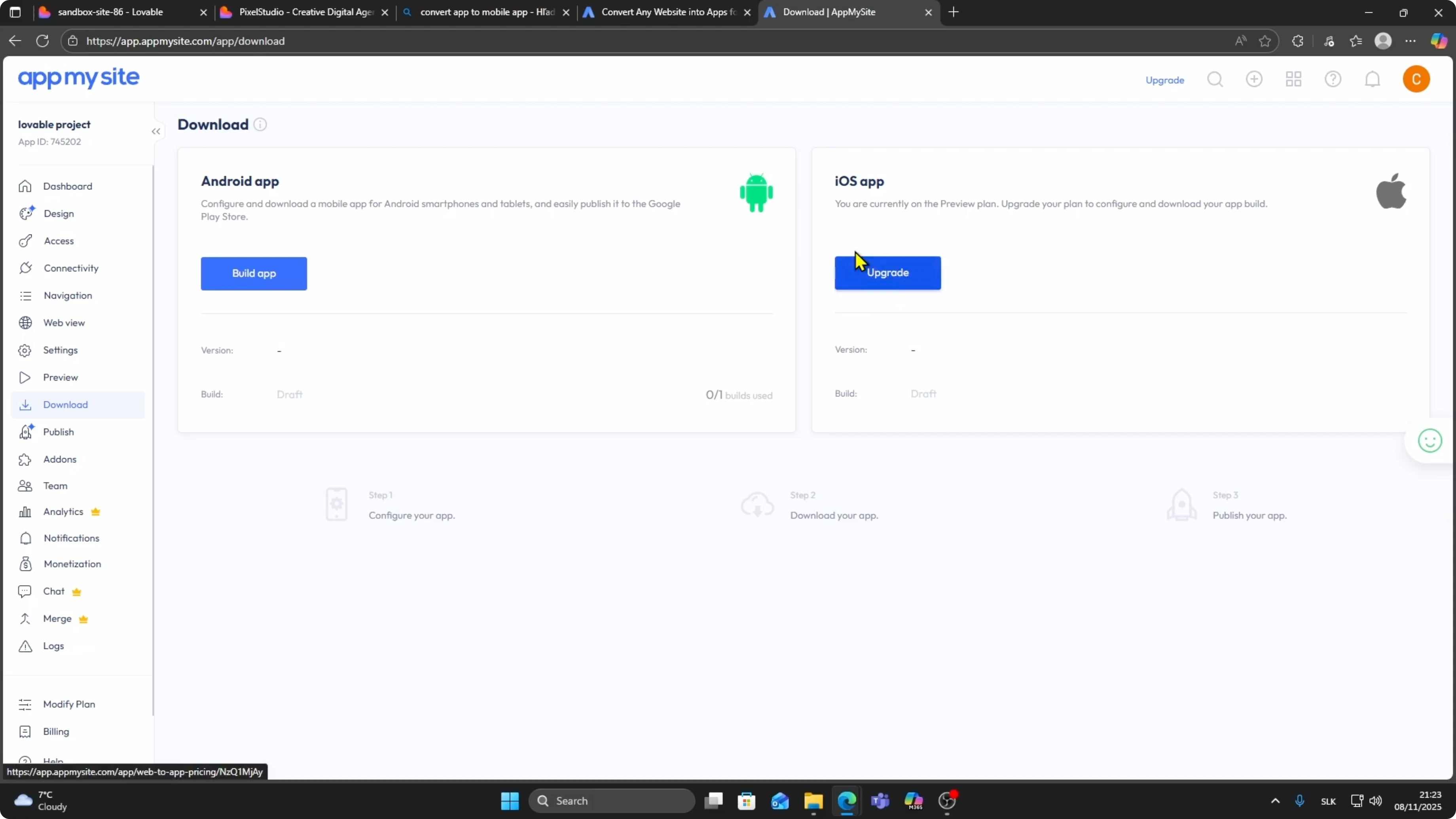This screenshot has height=819, width=1456.
Task: Open the Windows Start menu
Action: pos(510,801)
